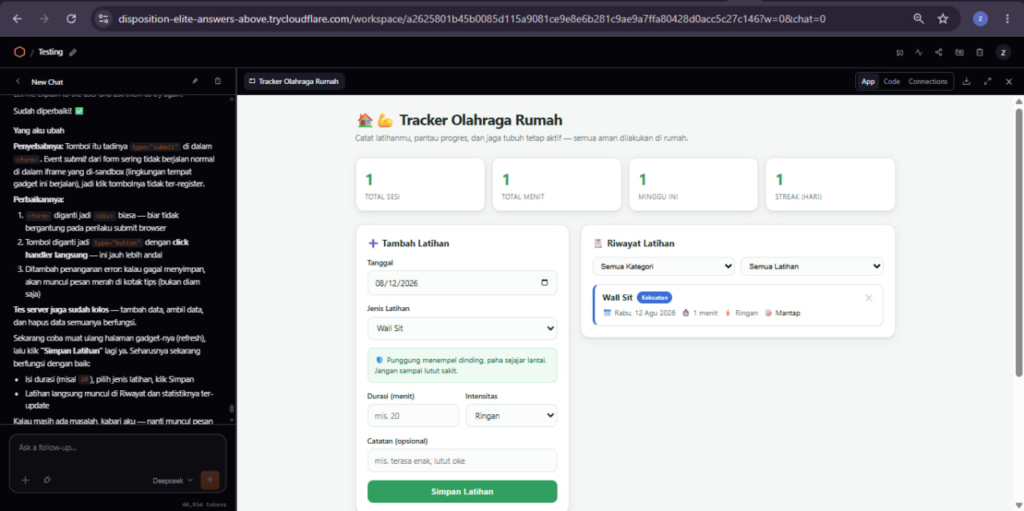Go back with the arrow beside New Chat
The image size is (1024, 511).
point(18,82)
